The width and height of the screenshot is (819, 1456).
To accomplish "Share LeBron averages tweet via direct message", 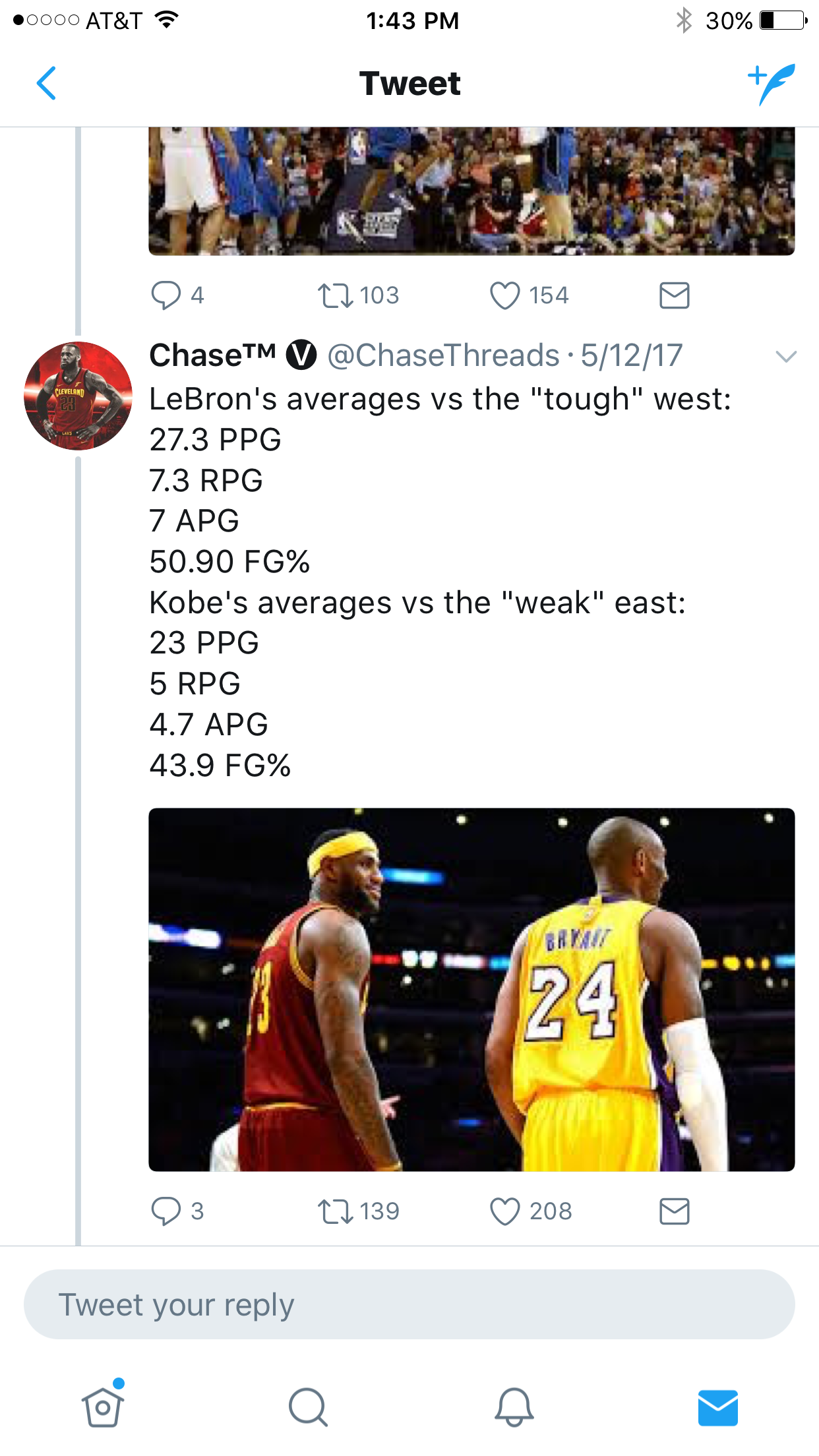I will point(674,1211).
